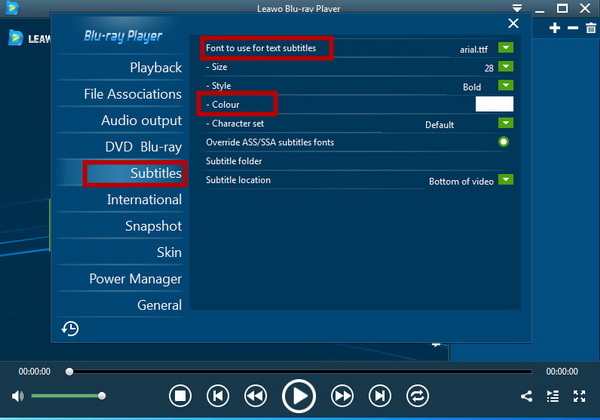Switch to Audio output settings

141,120
